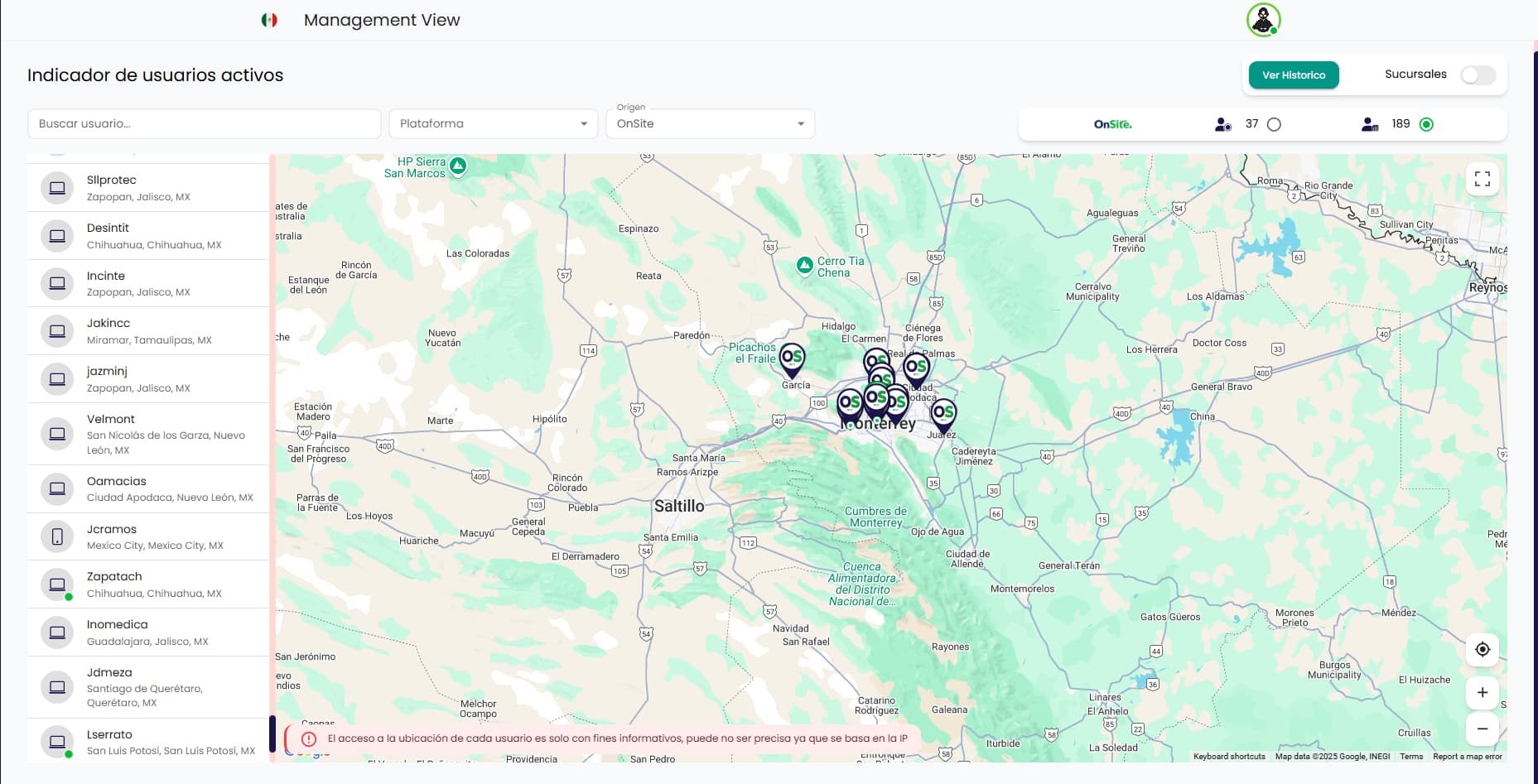Select user Jakincc by name
Screen dimensions: 1538x784
(x=108, y=323)
